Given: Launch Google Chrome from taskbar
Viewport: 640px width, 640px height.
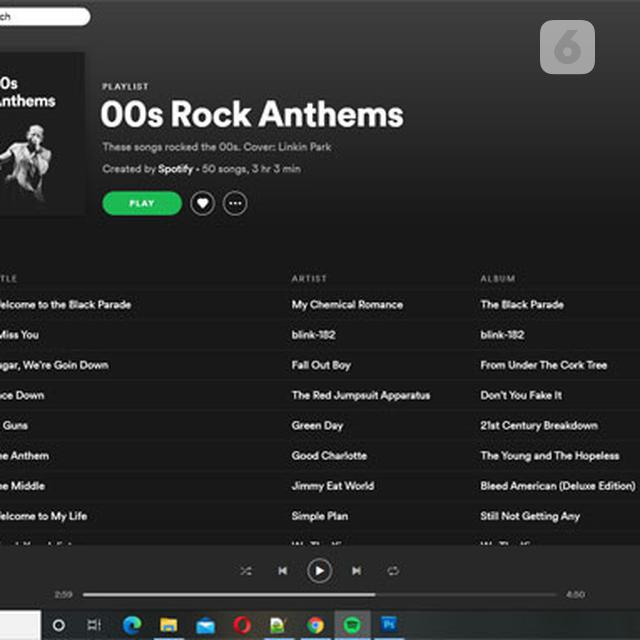Looking at the screenshot, I should [316, 625].
